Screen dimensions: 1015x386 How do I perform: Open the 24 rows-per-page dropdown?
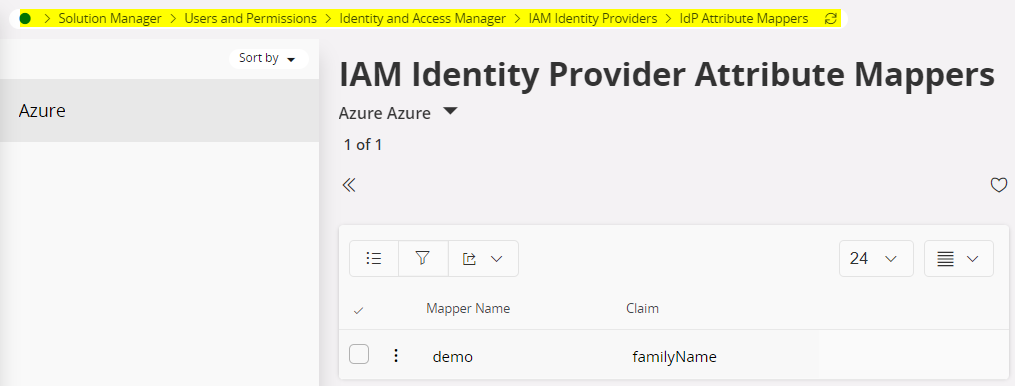click(x=876, y=258)
